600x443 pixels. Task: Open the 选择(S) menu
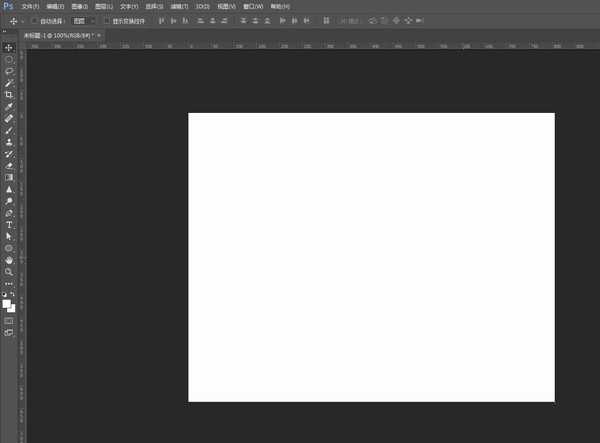[154, 7]
